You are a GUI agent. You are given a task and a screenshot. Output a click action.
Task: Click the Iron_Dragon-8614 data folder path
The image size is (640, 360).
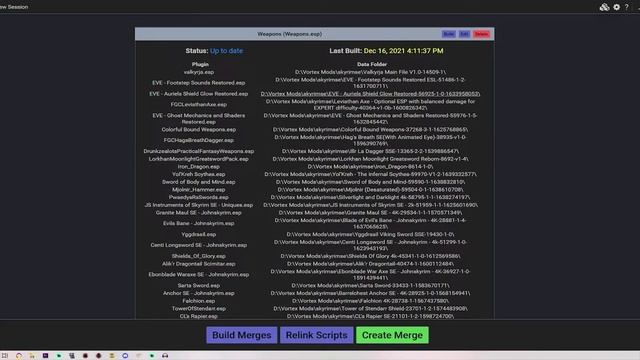coord(370,167)
